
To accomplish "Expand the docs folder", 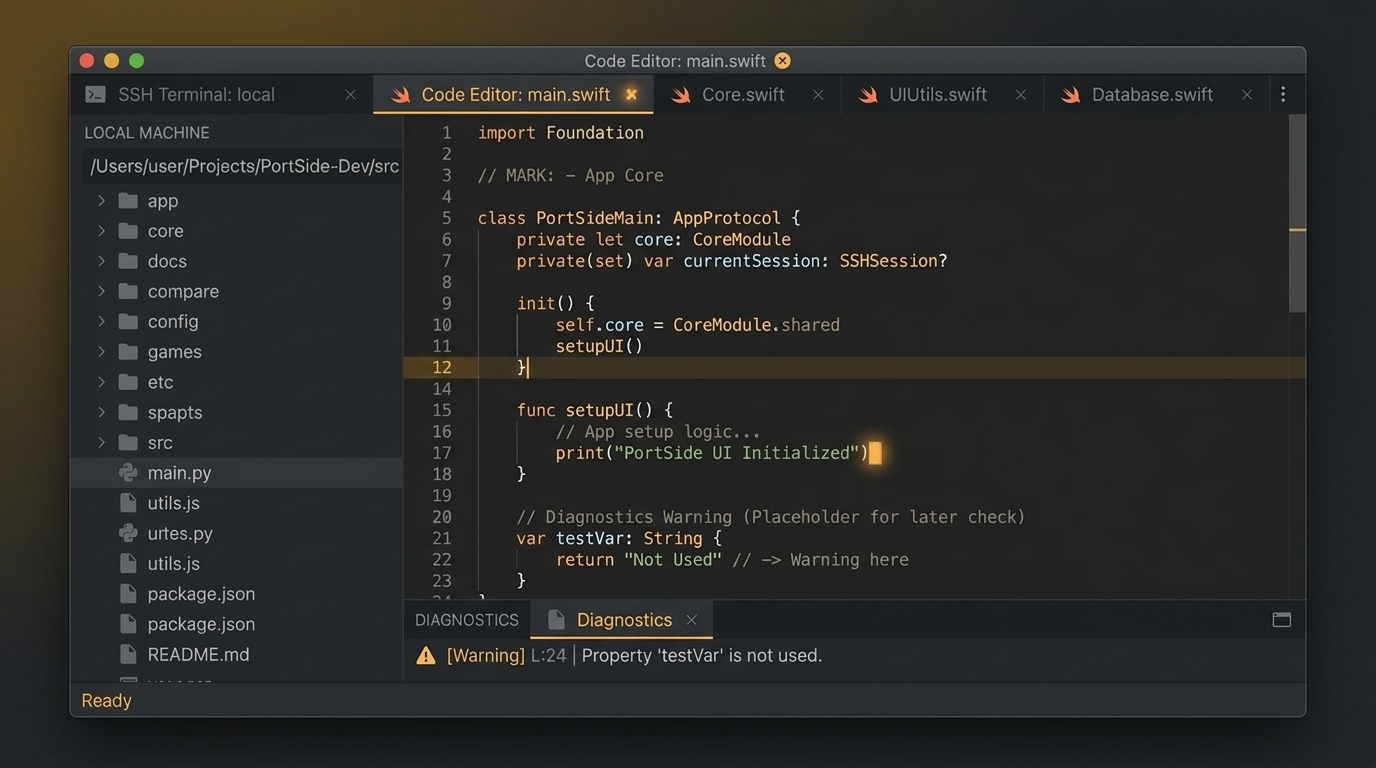I will 101,261.
